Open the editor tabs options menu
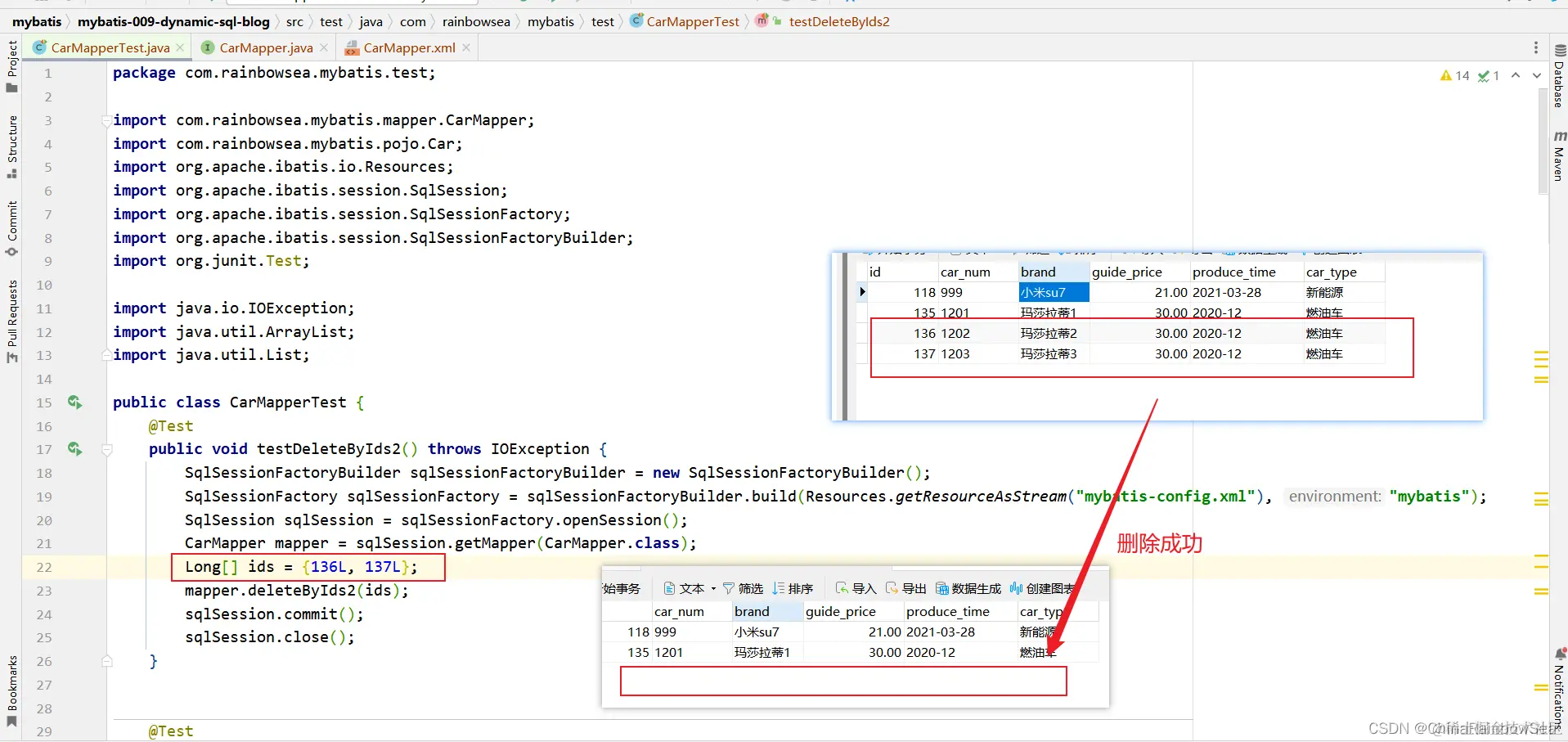The image size is (1568, 742). coord(1536,47)
